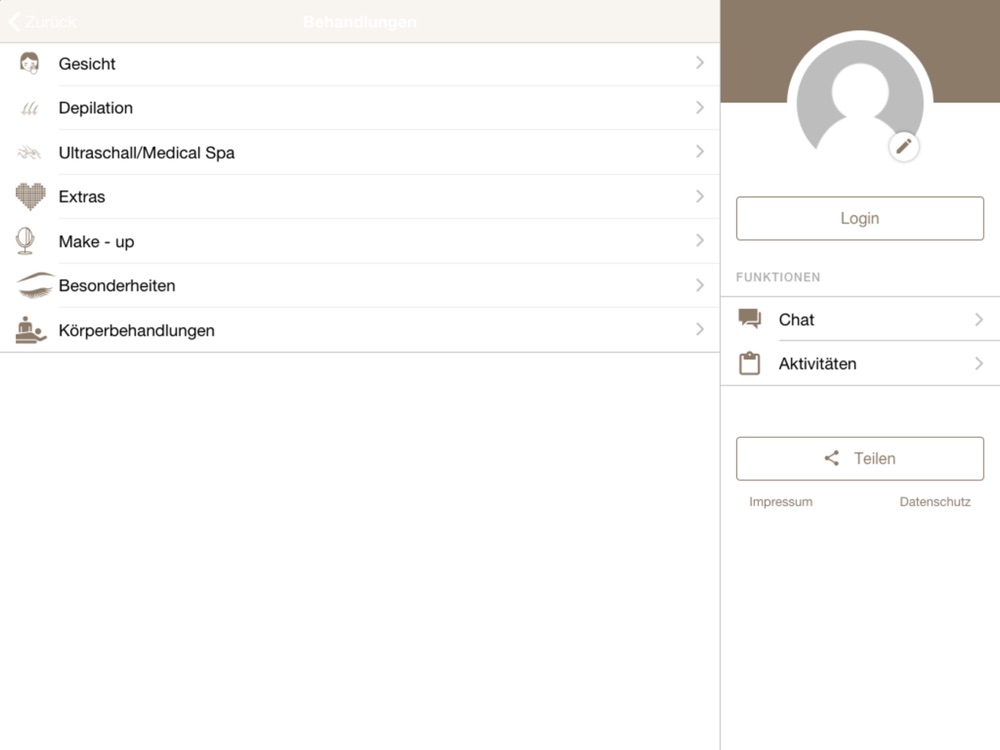
Task: Click the Chat speech bubbles icon
Action: coord(749,318)
